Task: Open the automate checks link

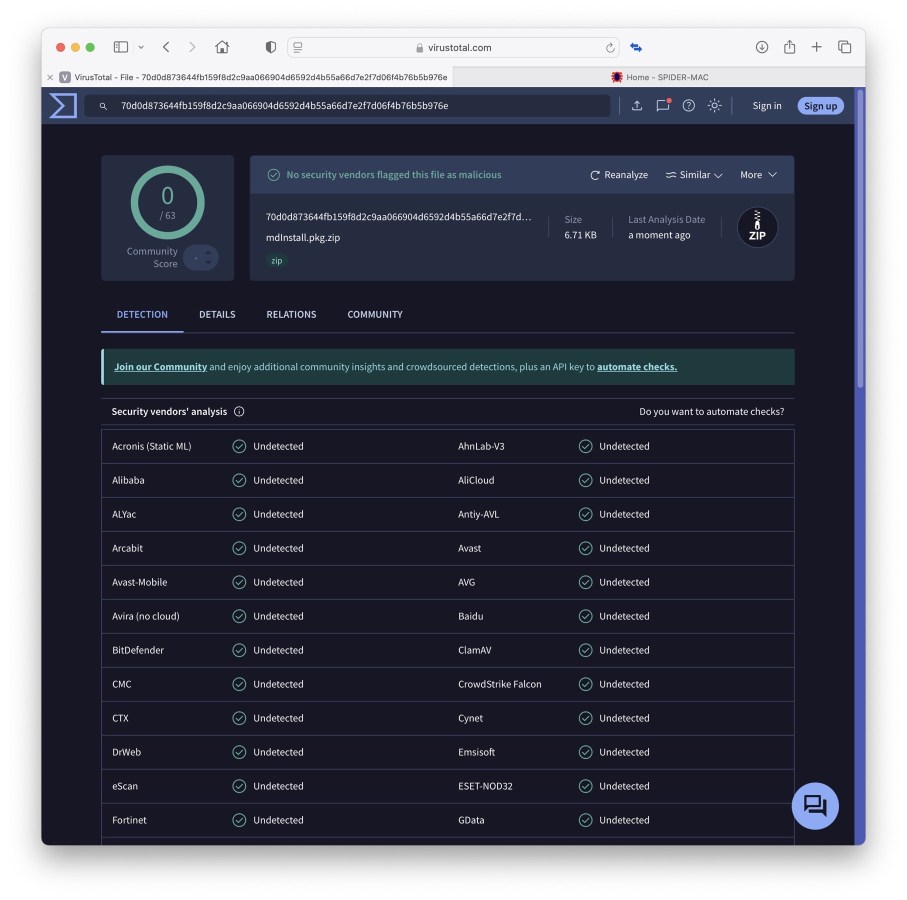Action: (637, 367)
